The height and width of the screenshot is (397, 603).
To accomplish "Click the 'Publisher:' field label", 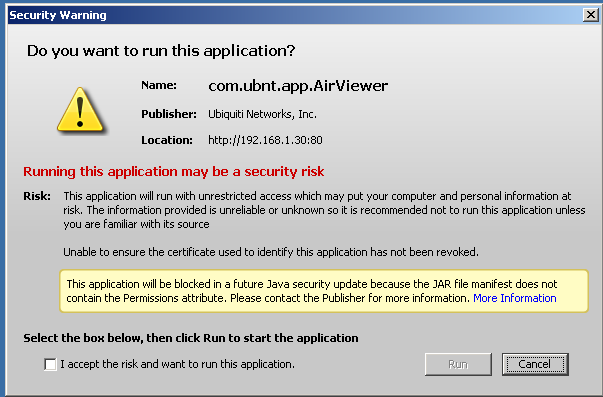I will 169,114.
